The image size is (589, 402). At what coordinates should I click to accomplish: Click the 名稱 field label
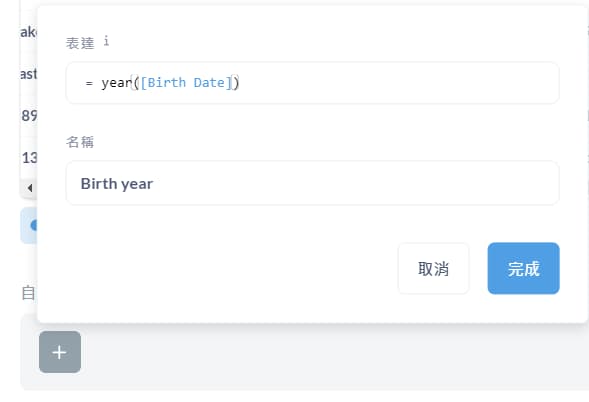[x=80, y=142]
